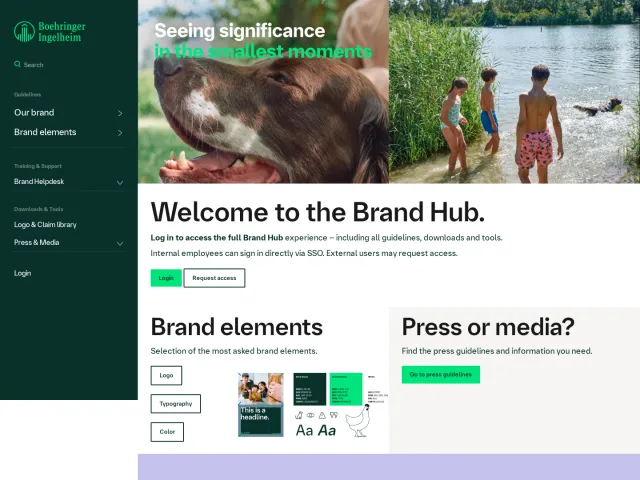
Task: Expand Our brand chevron arrow
Action: pyautogui.click(x=120, y=113)
